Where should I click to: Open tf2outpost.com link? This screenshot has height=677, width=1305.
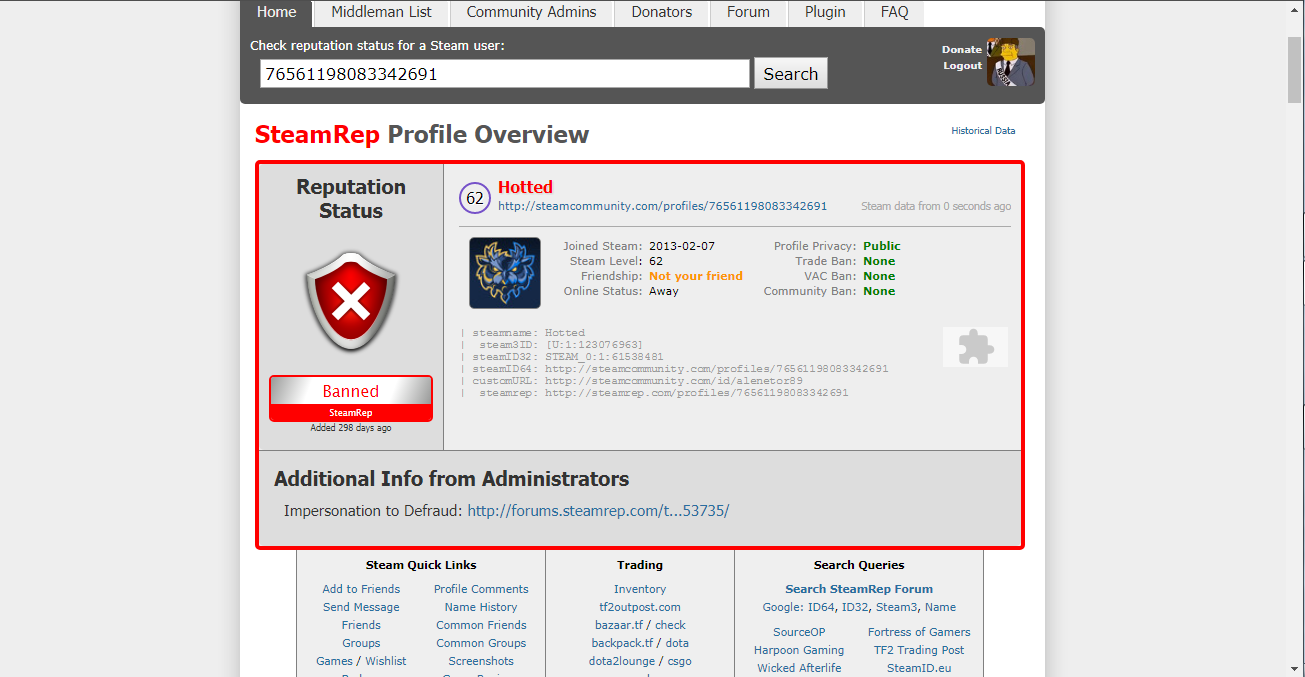(x=640, y=607)
